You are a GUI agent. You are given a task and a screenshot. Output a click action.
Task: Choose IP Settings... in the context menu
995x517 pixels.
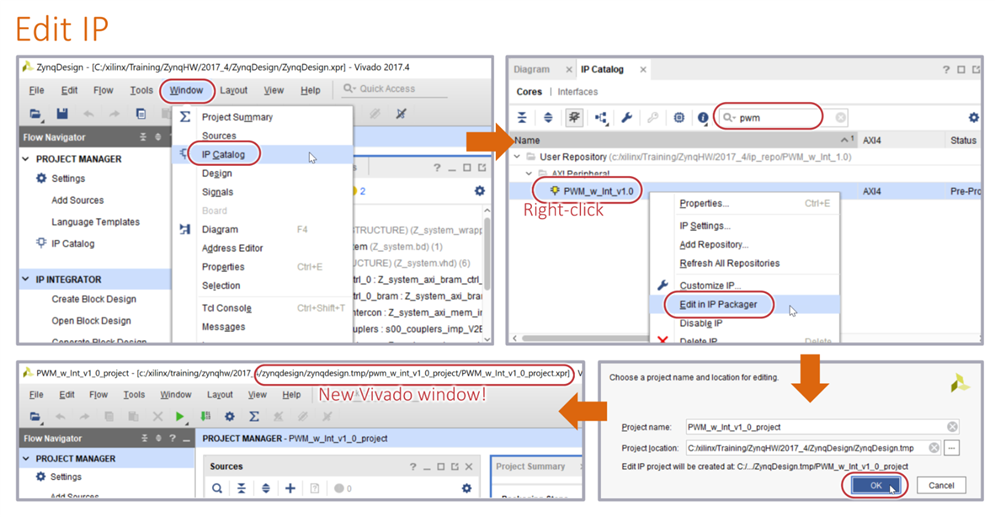tap(705, 226)
